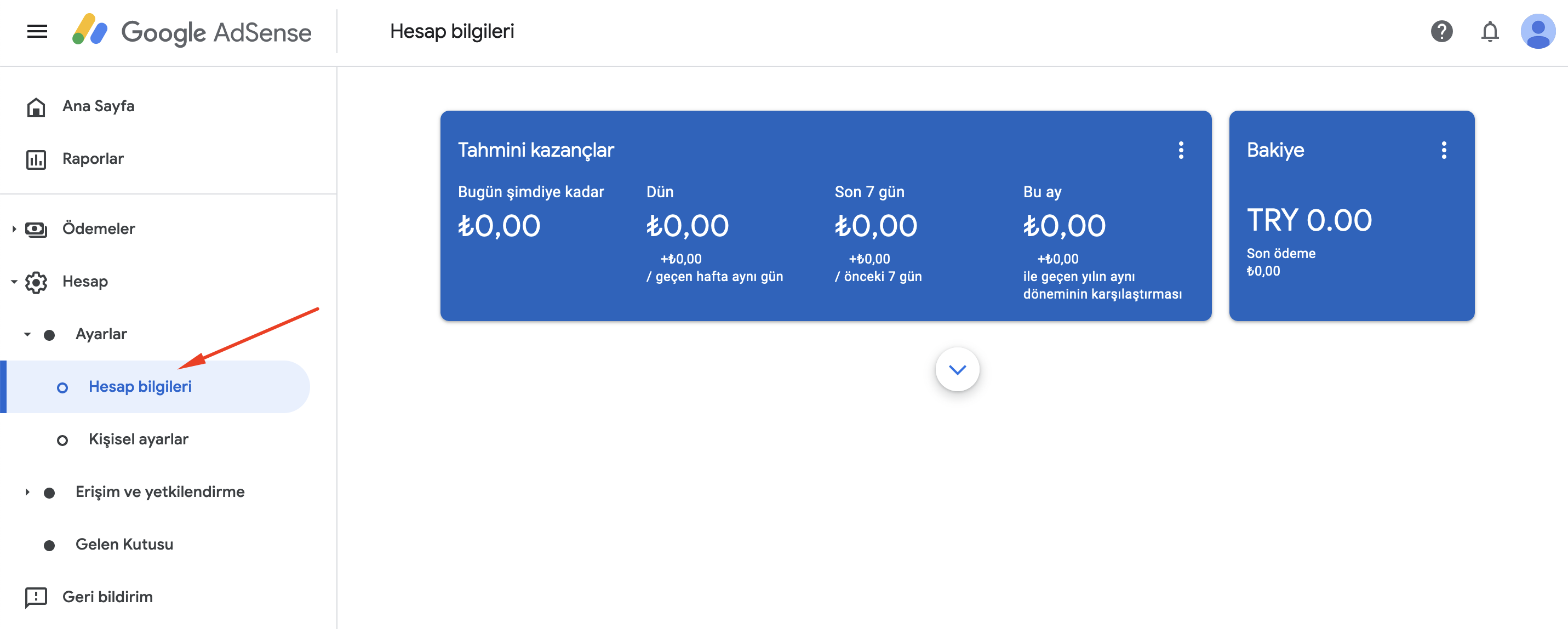Open Erişim ve yetkilendirme
This screenshot has width=1568, height=629.
(x=160, y=492)
